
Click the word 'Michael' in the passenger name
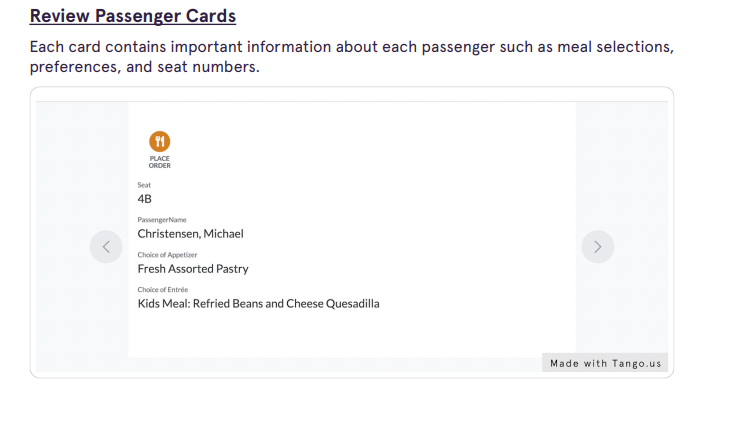[x=224, y=234]
